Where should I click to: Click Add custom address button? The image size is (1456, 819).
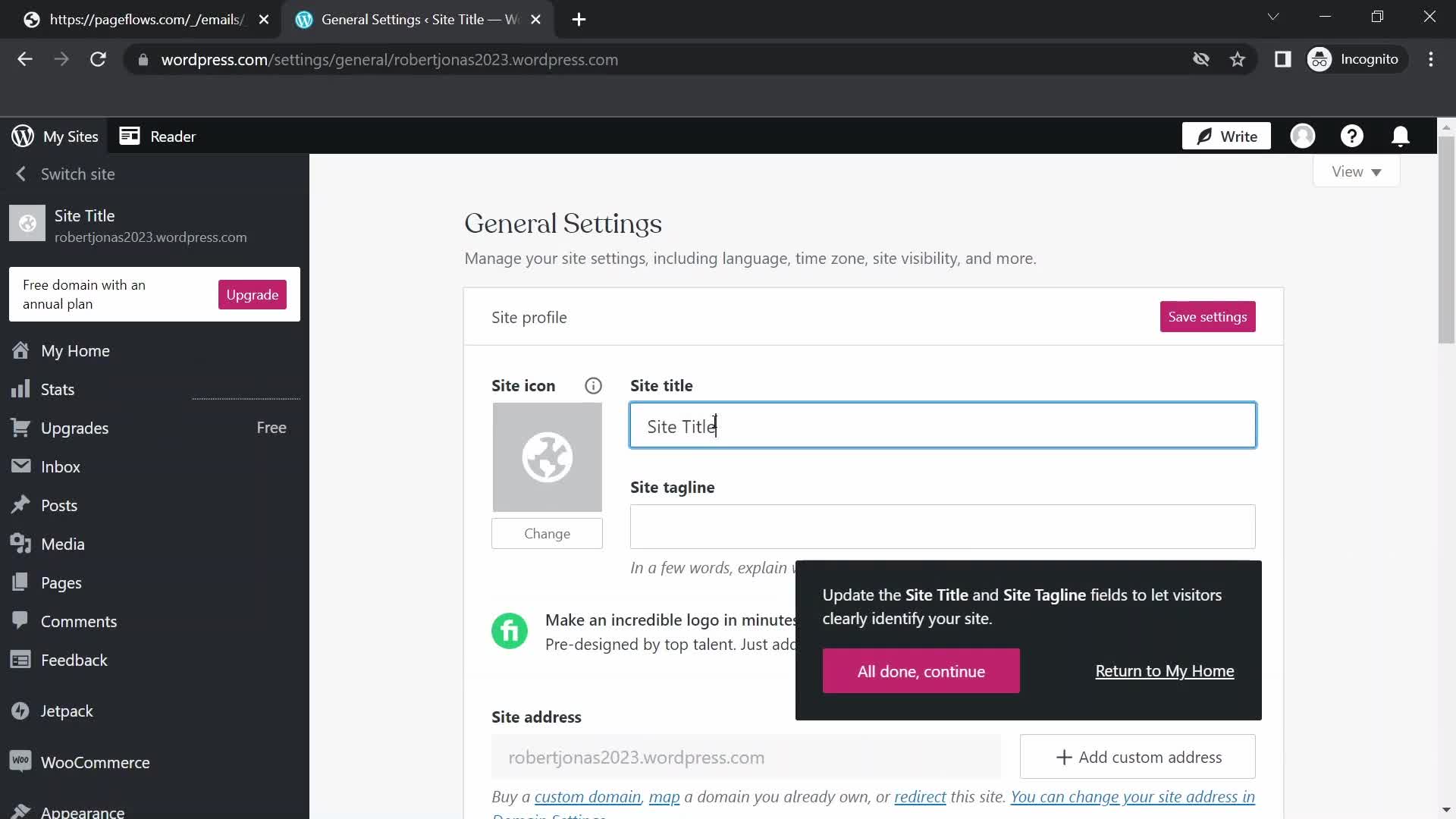tap(1139, 757)
